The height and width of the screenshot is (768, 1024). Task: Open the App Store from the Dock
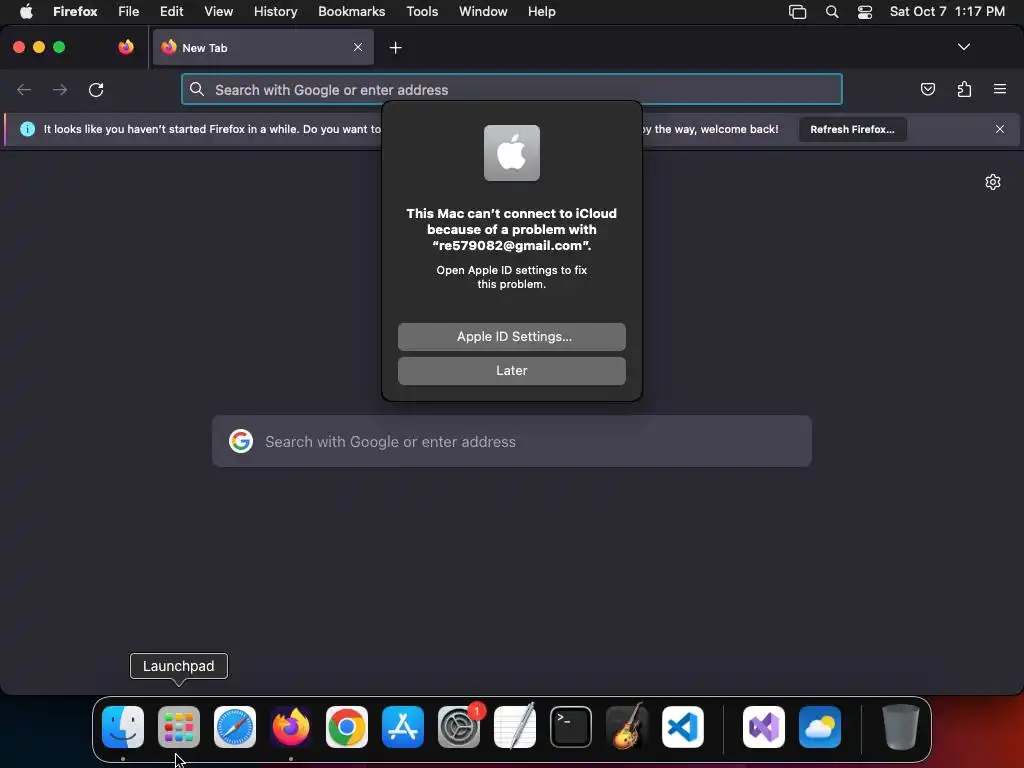coord(403,727)
